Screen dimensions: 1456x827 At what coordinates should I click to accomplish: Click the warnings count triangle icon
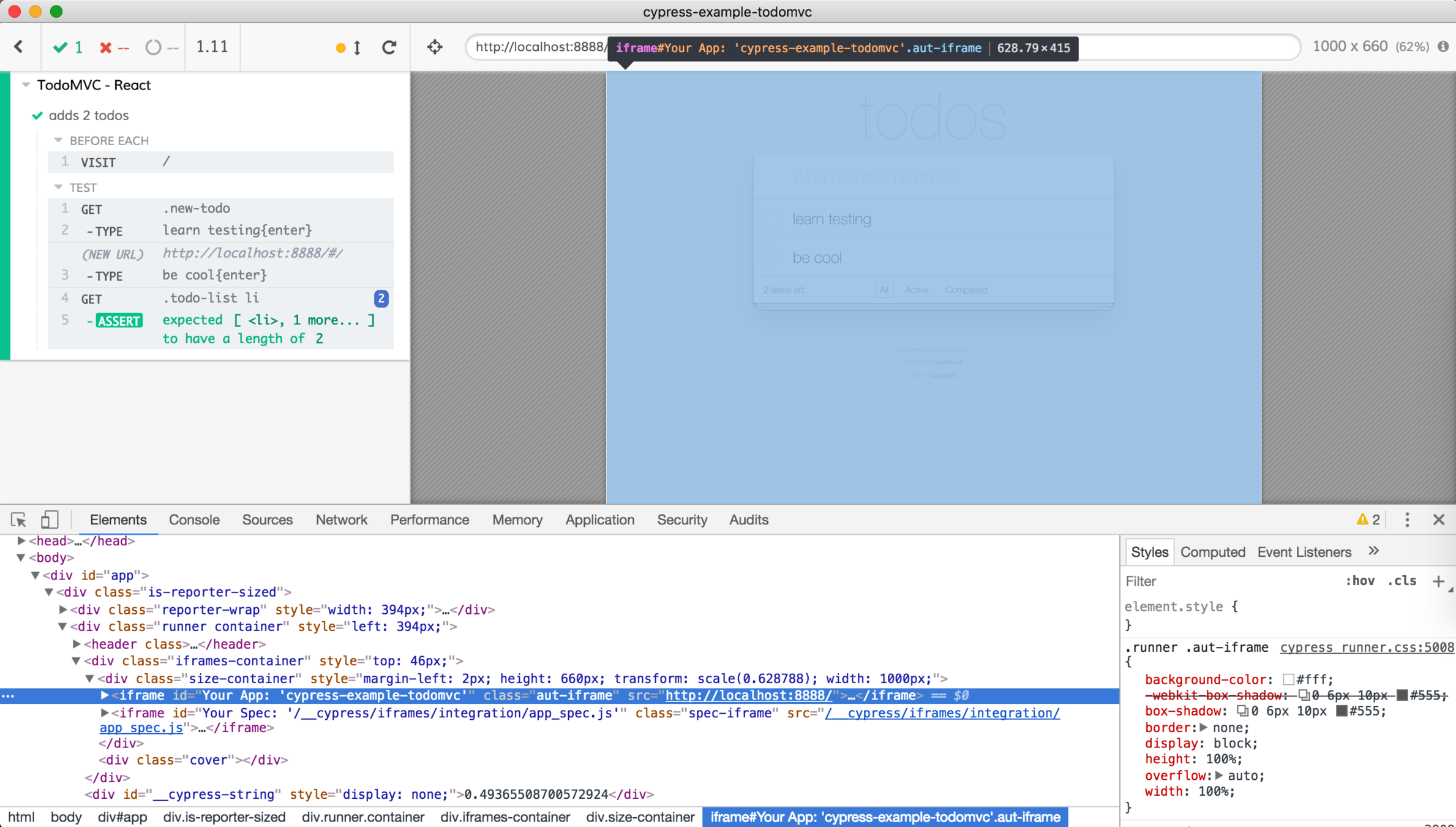point(1362,519)
